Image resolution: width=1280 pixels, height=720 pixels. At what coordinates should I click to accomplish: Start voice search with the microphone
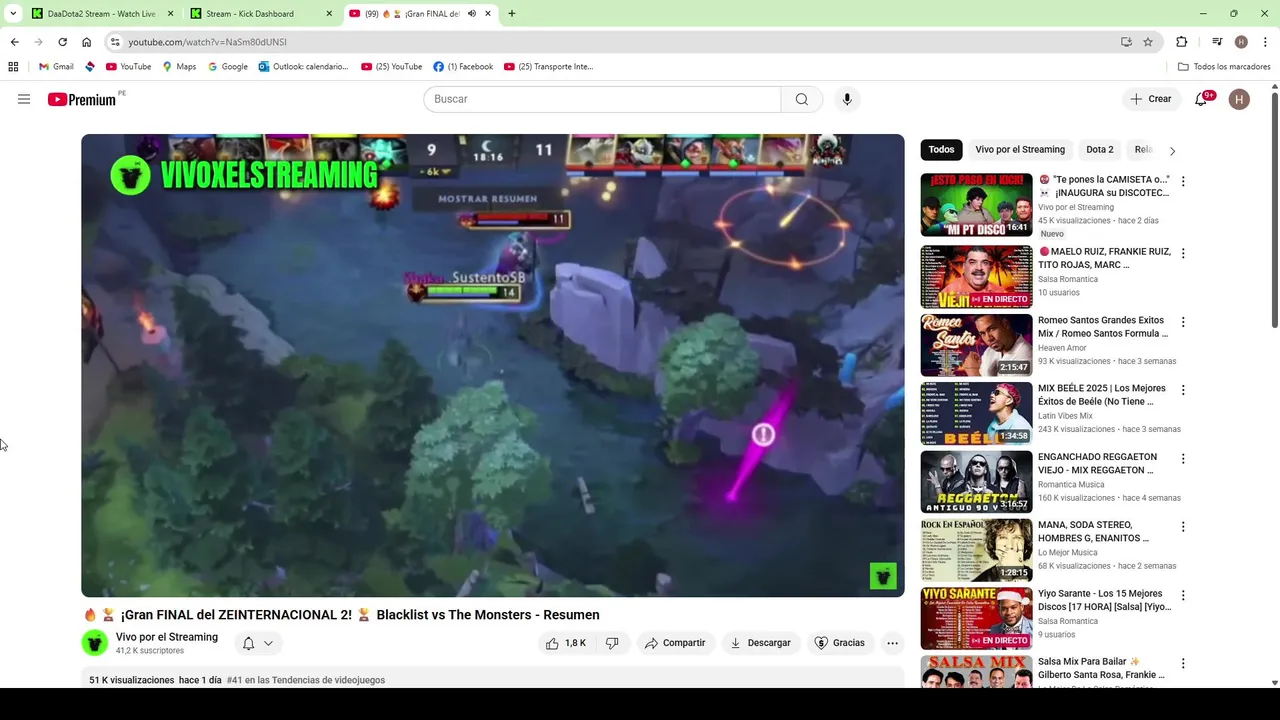847,99
